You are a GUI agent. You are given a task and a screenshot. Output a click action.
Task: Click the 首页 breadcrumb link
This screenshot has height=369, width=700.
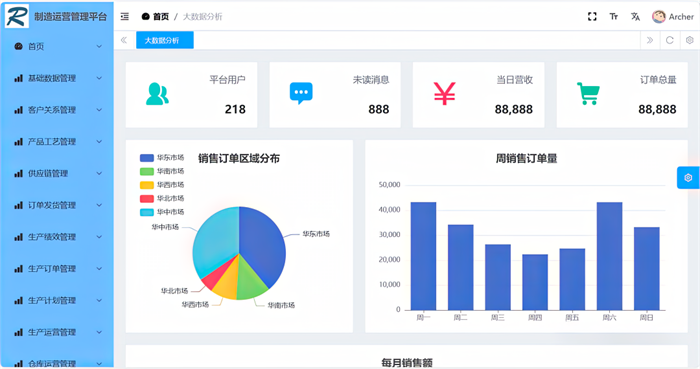coord(155,17)
